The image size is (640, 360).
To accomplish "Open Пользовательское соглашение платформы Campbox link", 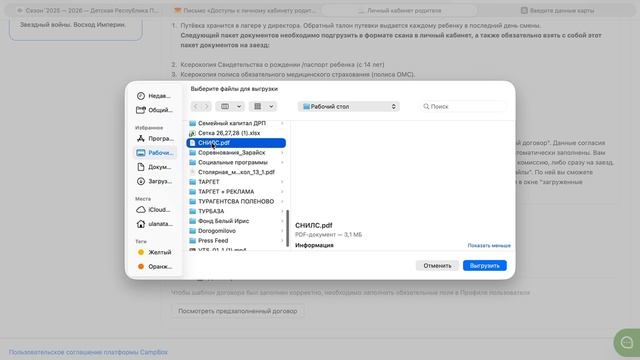I will point(88,352).
